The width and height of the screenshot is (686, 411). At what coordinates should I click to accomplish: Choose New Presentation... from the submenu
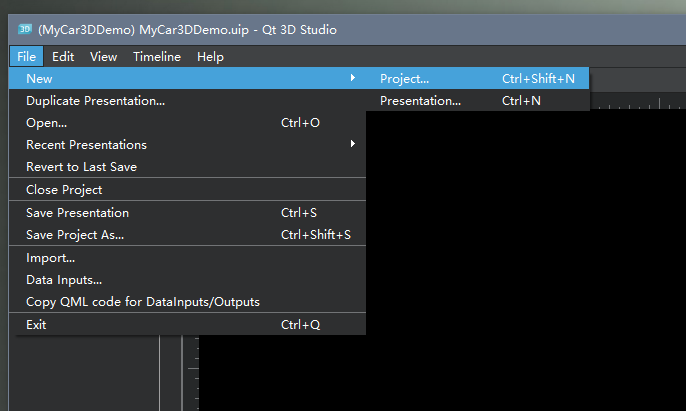pos(477,101)
